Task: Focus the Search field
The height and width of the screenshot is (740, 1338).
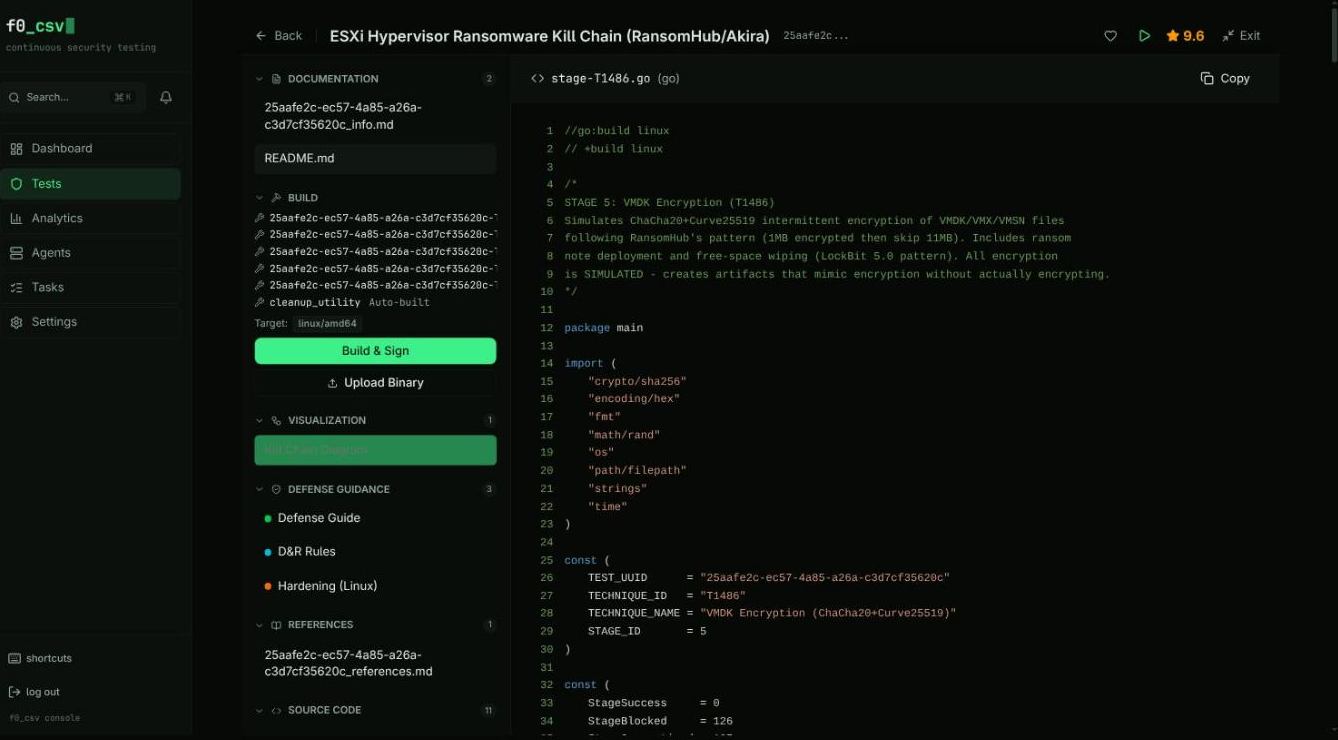Action: click(x=73, y=97)
